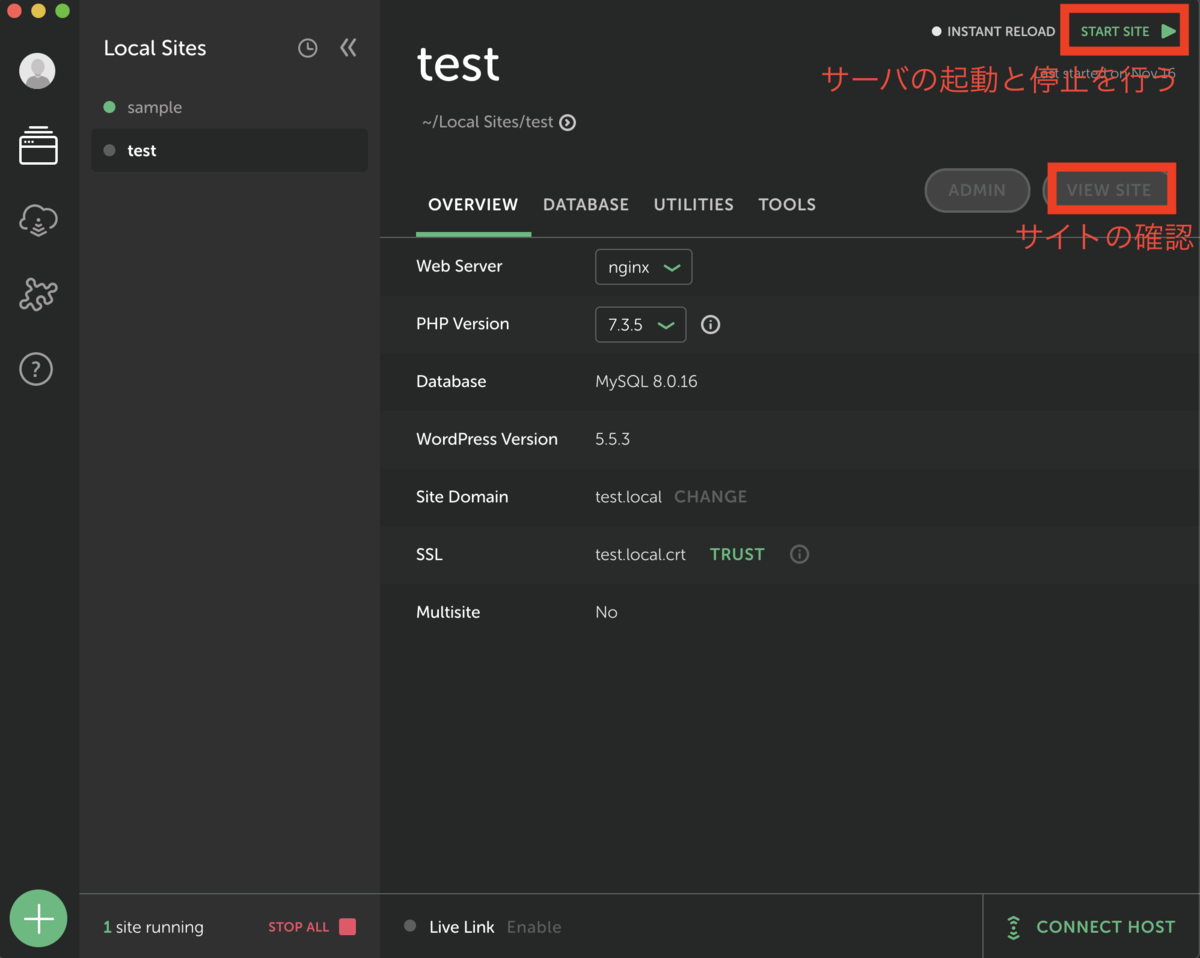The height and width of the screenshot is (958, 1200).
Task: Click the STOP ALL label
Action: coord(298,927)
